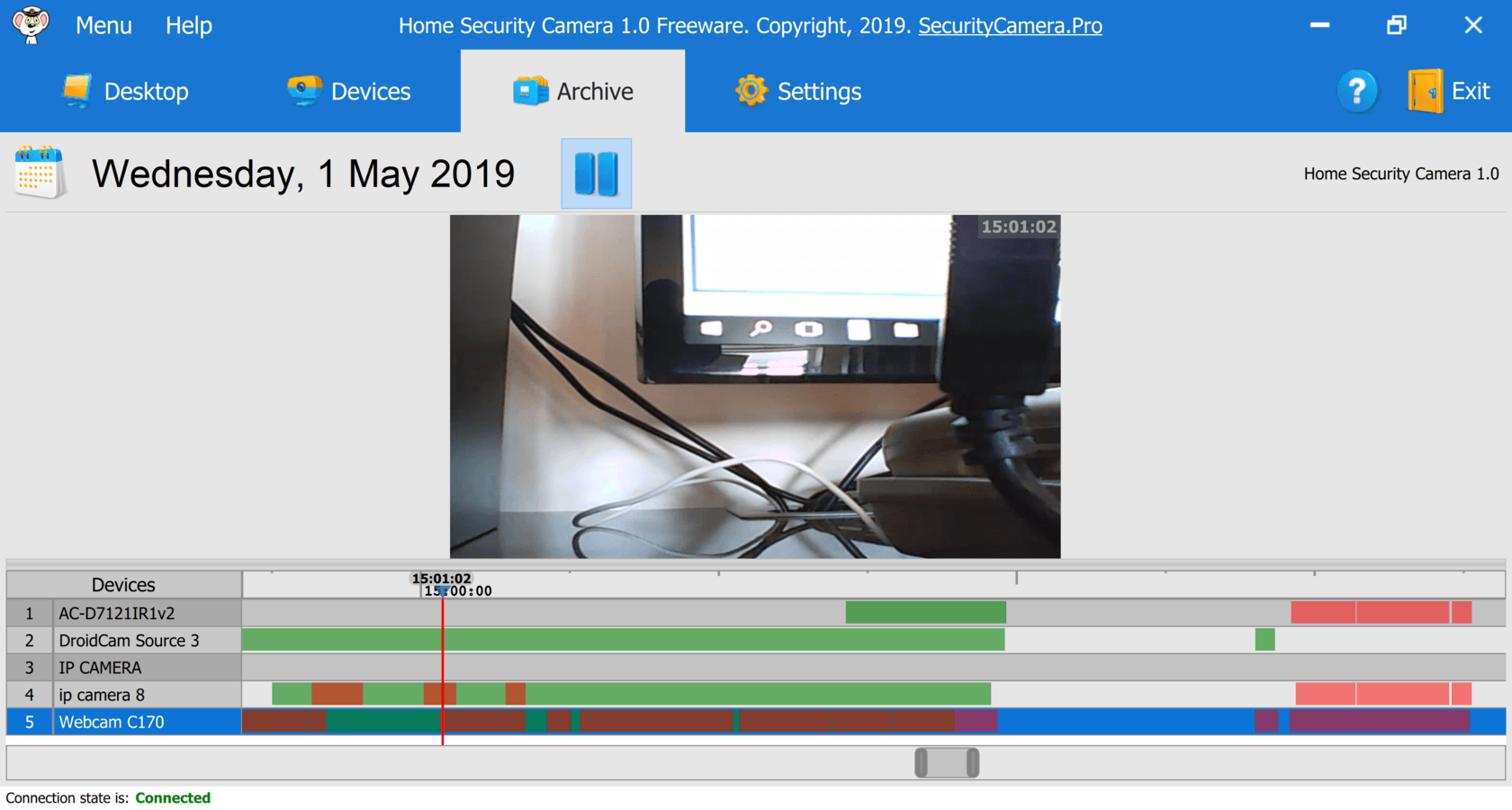Click the mouse mascot app logo
1512x810 pixels.
coord(31,24)
